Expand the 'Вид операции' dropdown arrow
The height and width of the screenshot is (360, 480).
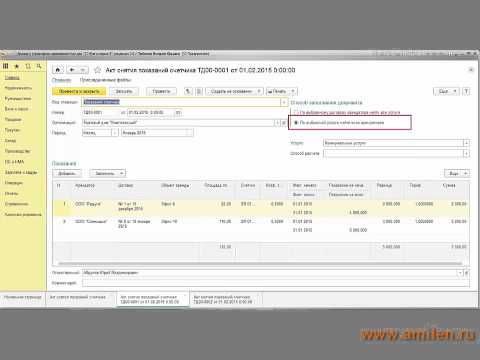[x=284, y=102]
